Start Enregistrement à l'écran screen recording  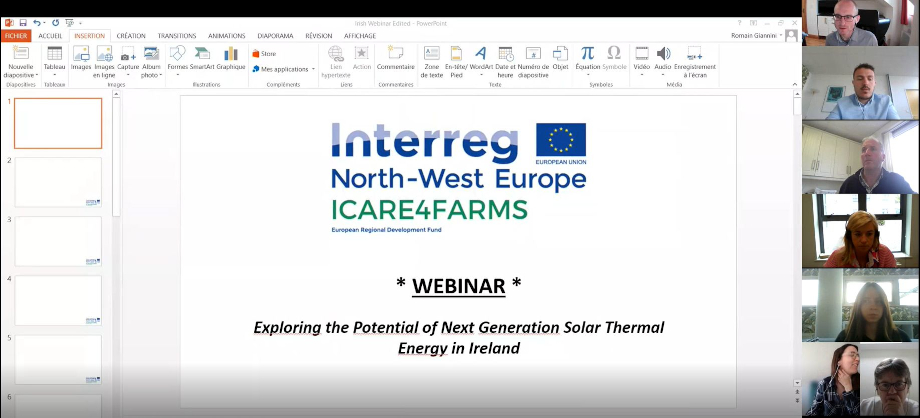[695, 62]
